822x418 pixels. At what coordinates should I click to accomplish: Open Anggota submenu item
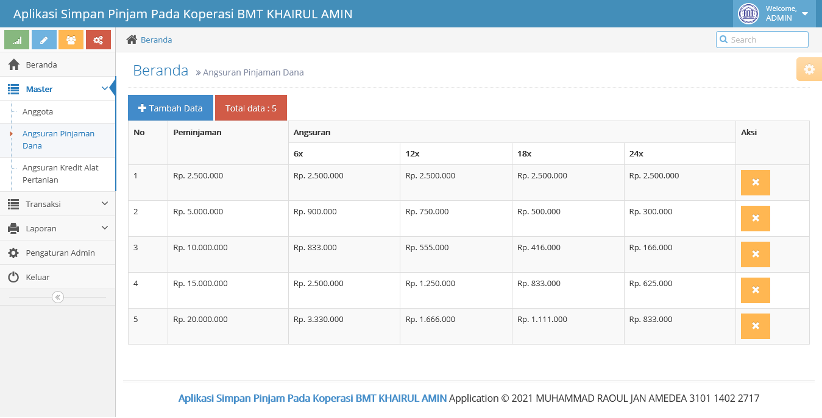click(38, 112)
